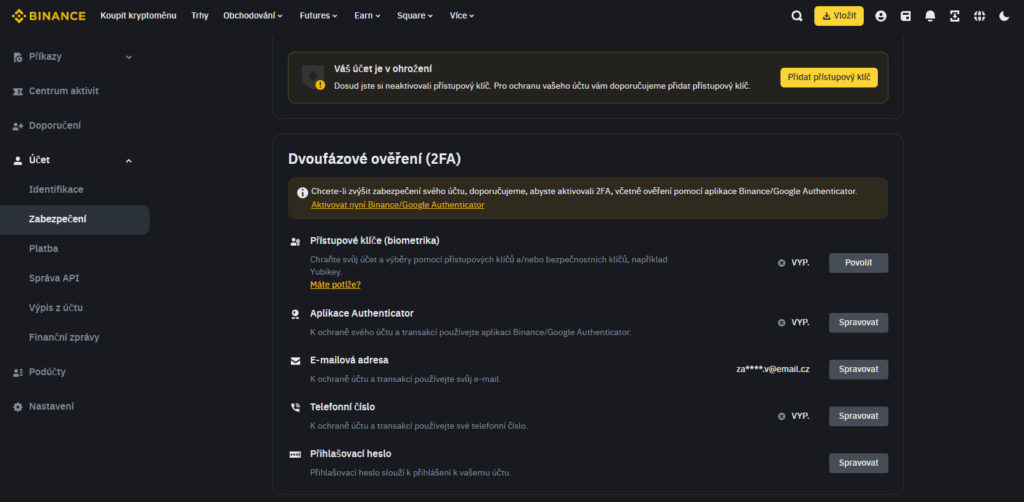Click the info icon in 2FA banner
This screenshot has width=1024, height=502.
(302, 193)
